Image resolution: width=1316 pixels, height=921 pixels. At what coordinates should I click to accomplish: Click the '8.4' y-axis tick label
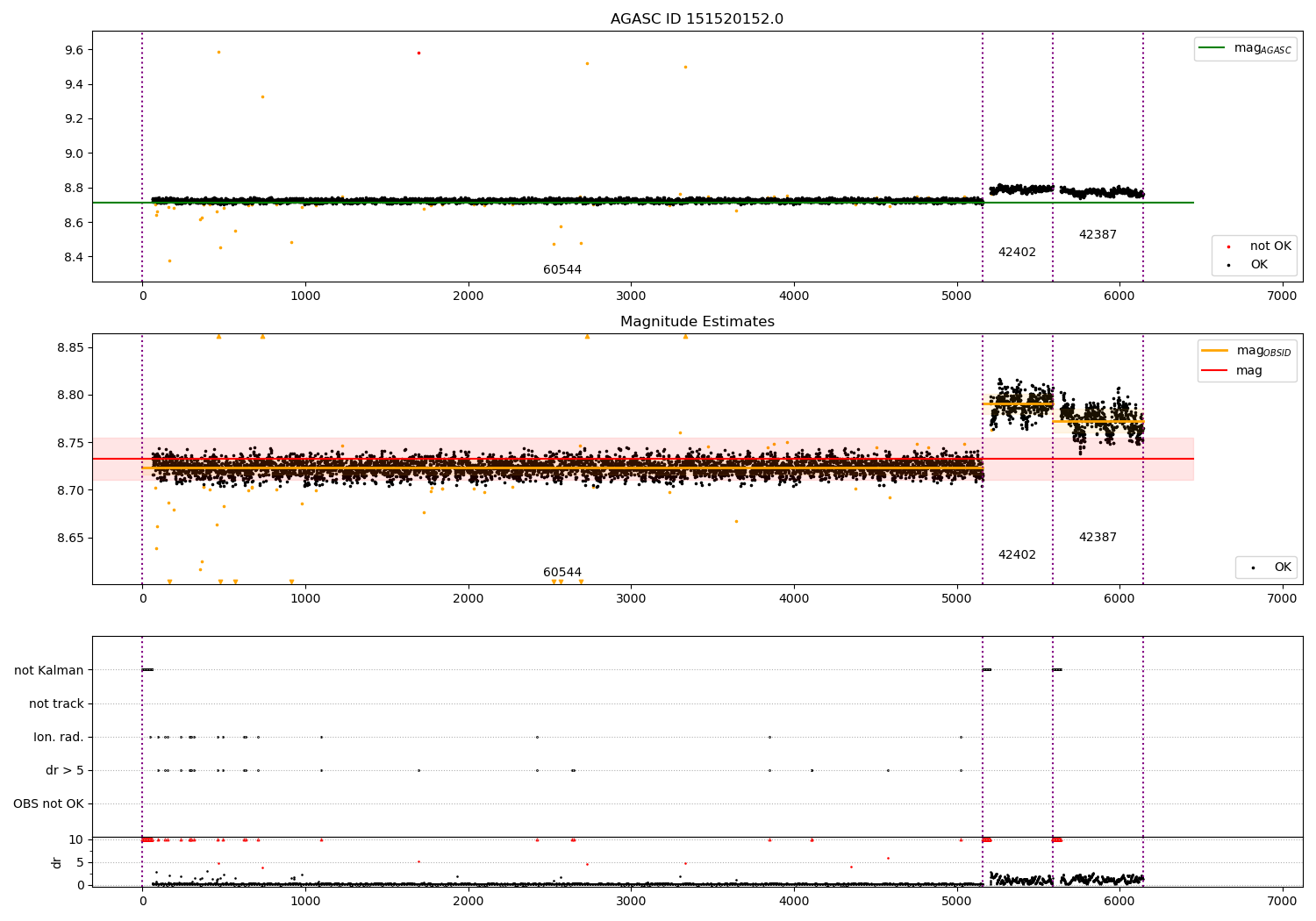point(74,257)
